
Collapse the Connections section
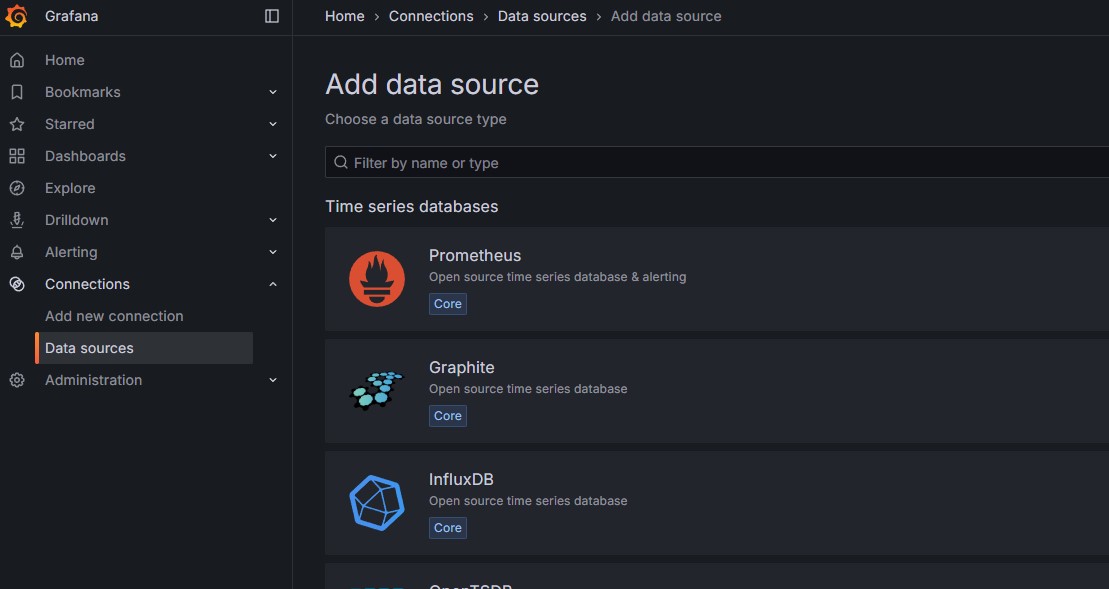pyautogui.click(x=272, y=283)
